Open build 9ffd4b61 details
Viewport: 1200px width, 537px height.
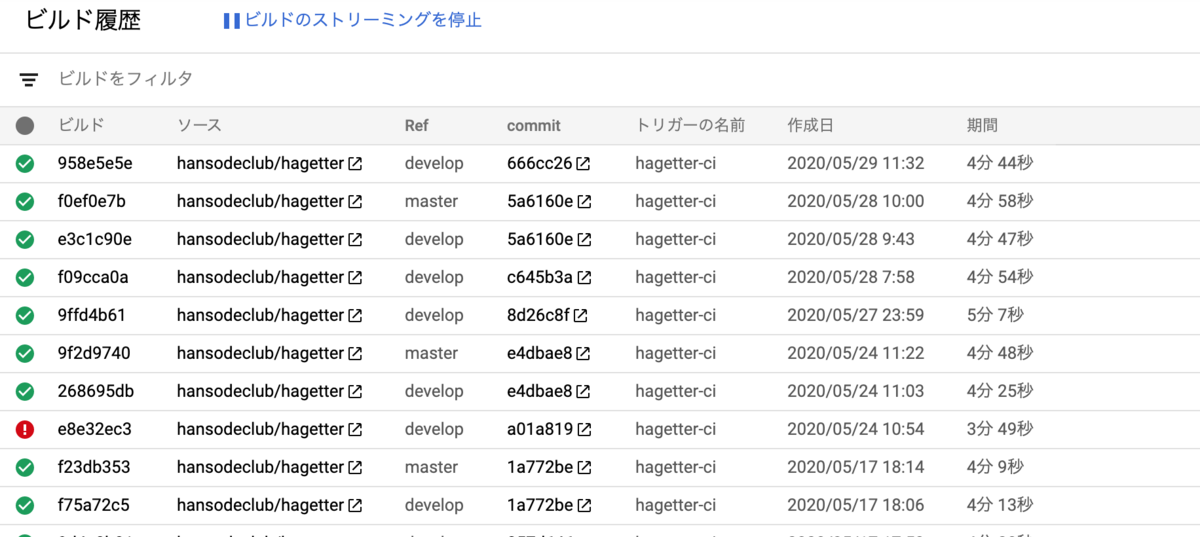pyautogui.click(x=92, y=315)
